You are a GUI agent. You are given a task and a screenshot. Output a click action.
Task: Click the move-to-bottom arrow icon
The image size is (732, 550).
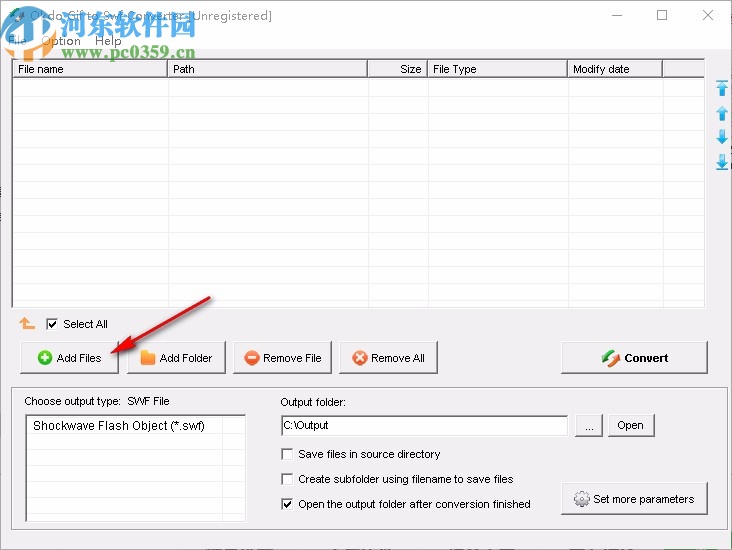pyautogui.click(x=722, y=162)
